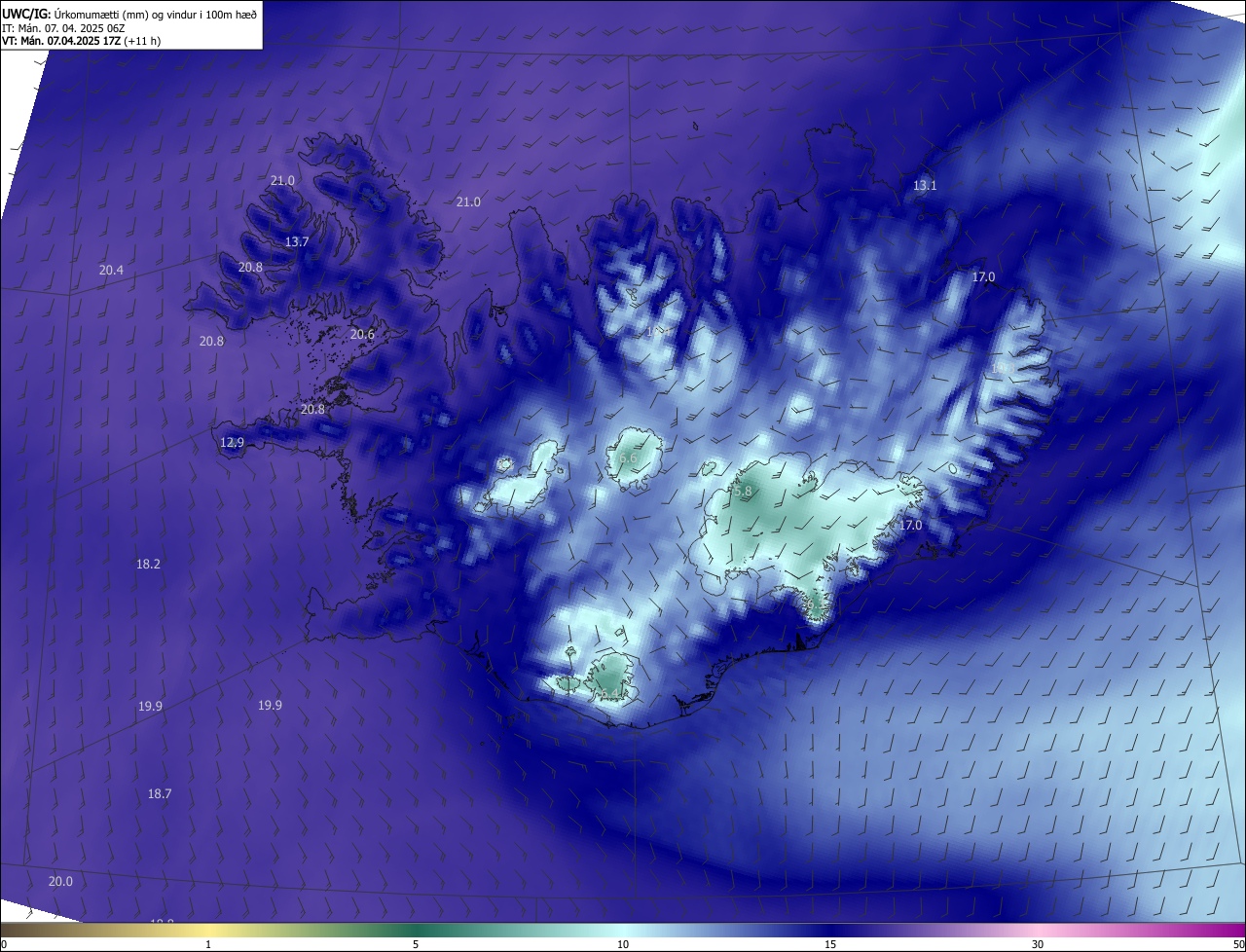Click the '50' tick on the color scale
Screen dimensions: 1246x952
[1237, 944]
